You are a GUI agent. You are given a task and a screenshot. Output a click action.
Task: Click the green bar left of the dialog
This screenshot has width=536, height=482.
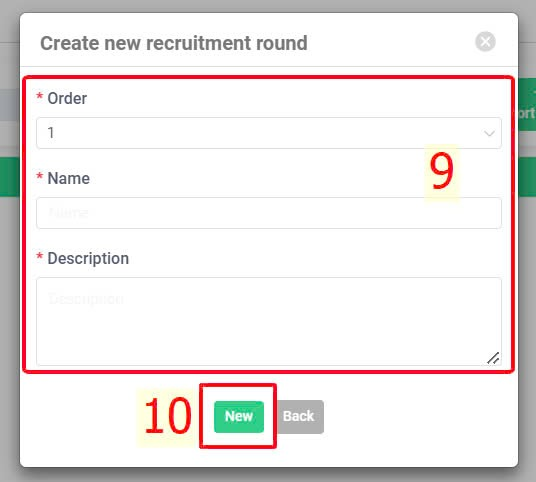tap(10, 177)
